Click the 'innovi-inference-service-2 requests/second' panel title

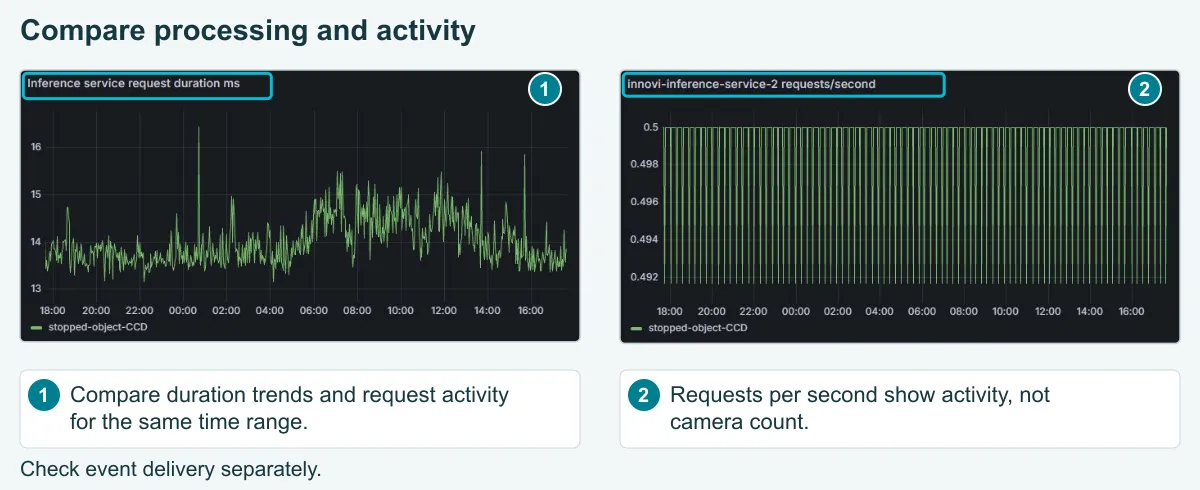click(751, 84)
